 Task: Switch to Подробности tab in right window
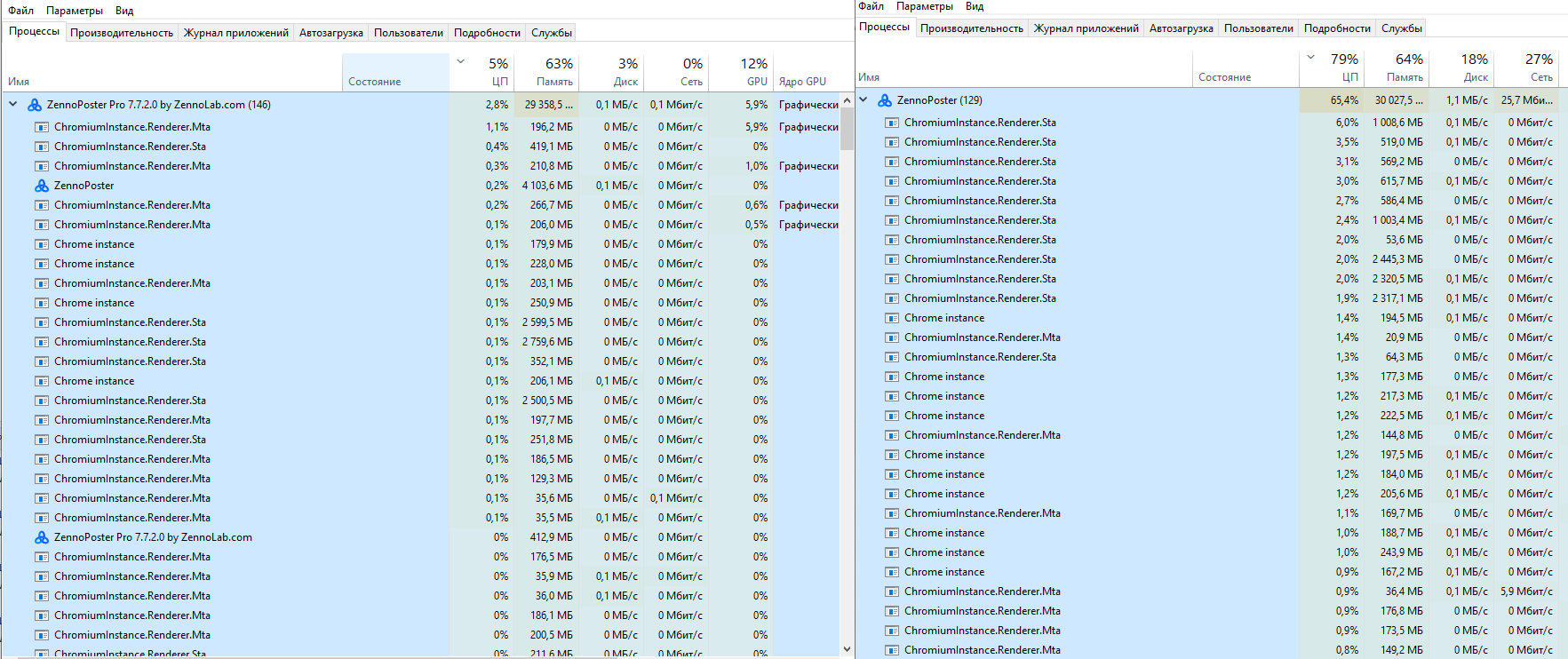pyautogui.click(x=1337, y=28)
